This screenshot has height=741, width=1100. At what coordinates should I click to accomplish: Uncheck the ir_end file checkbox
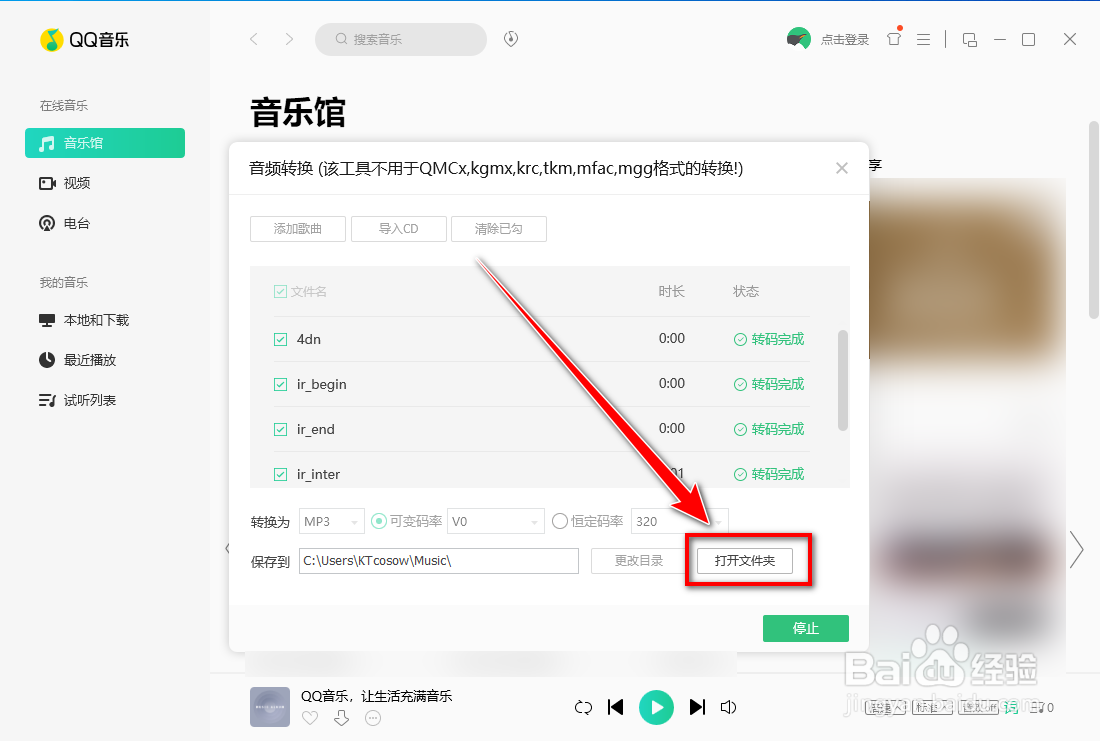coord(281,429)
